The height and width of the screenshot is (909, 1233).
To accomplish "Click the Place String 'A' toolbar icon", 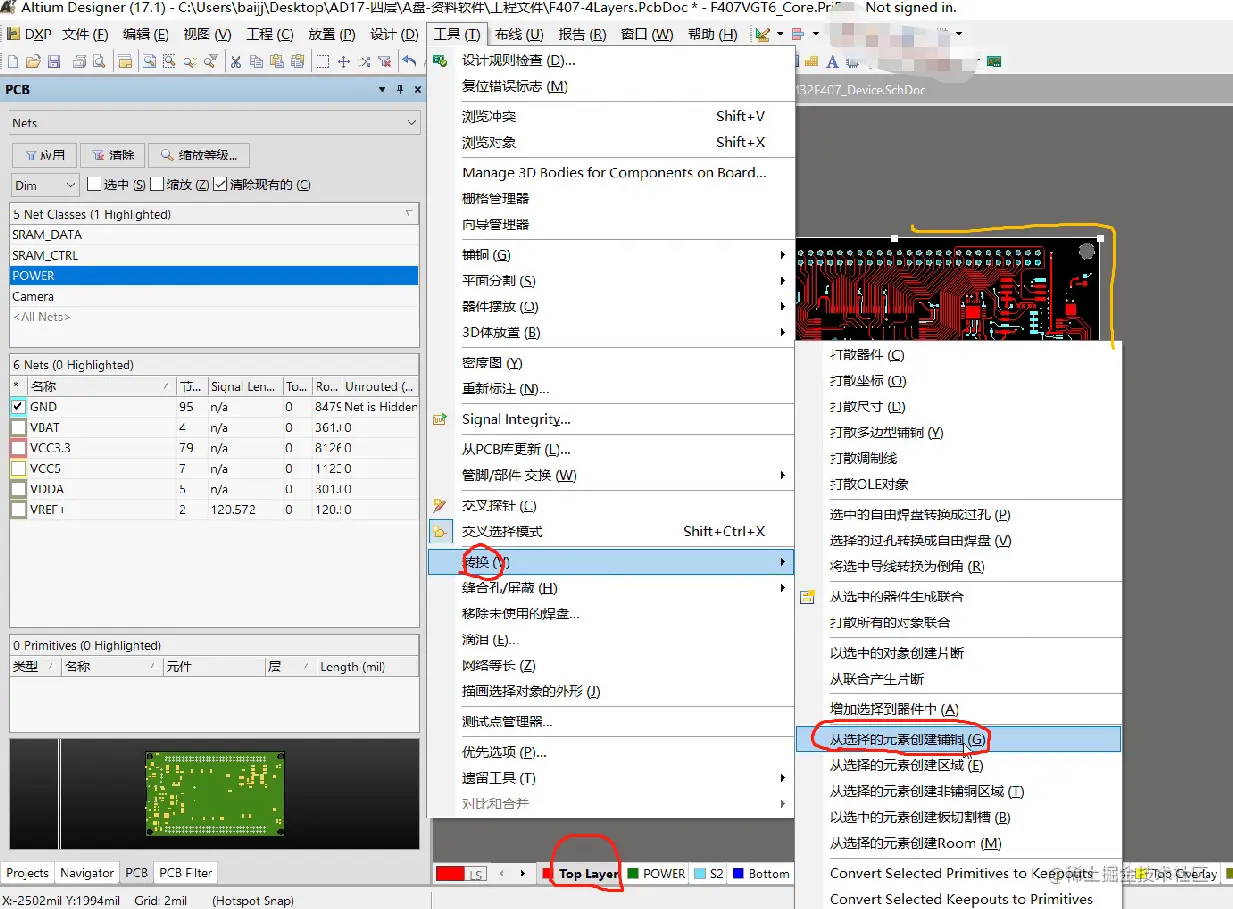I will click(832, 62).
